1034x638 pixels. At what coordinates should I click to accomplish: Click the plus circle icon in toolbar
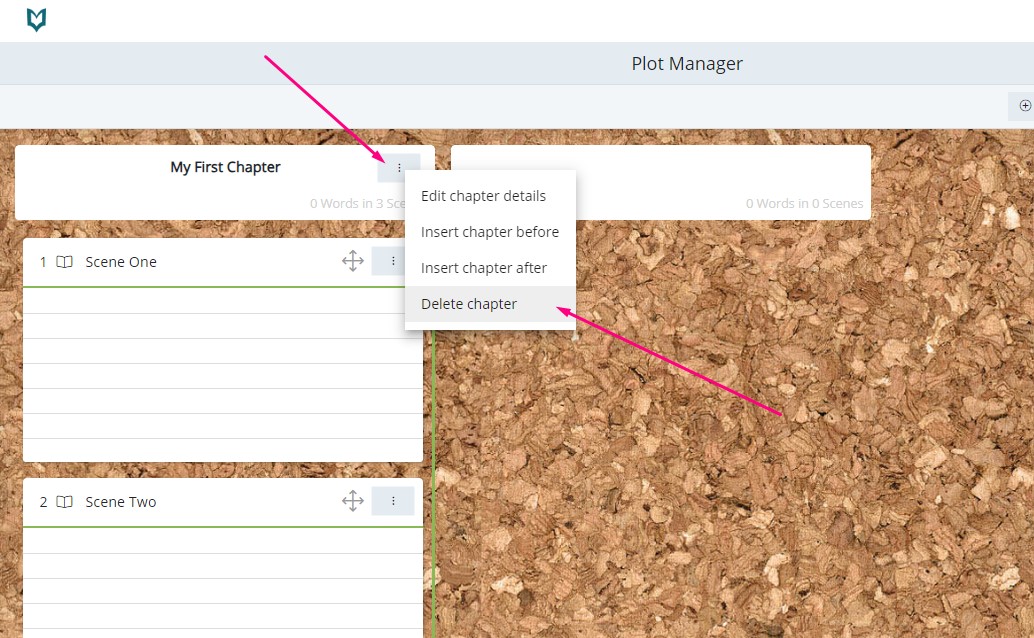click(1025, 106)
